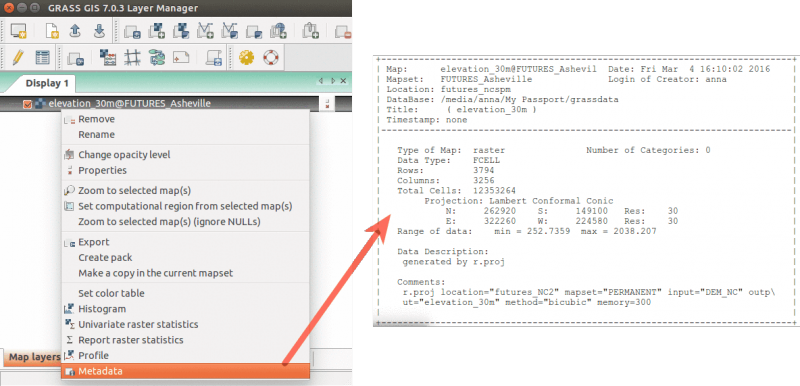
Task: Click the Add raster map layer icon
Action: pos(156,31)
